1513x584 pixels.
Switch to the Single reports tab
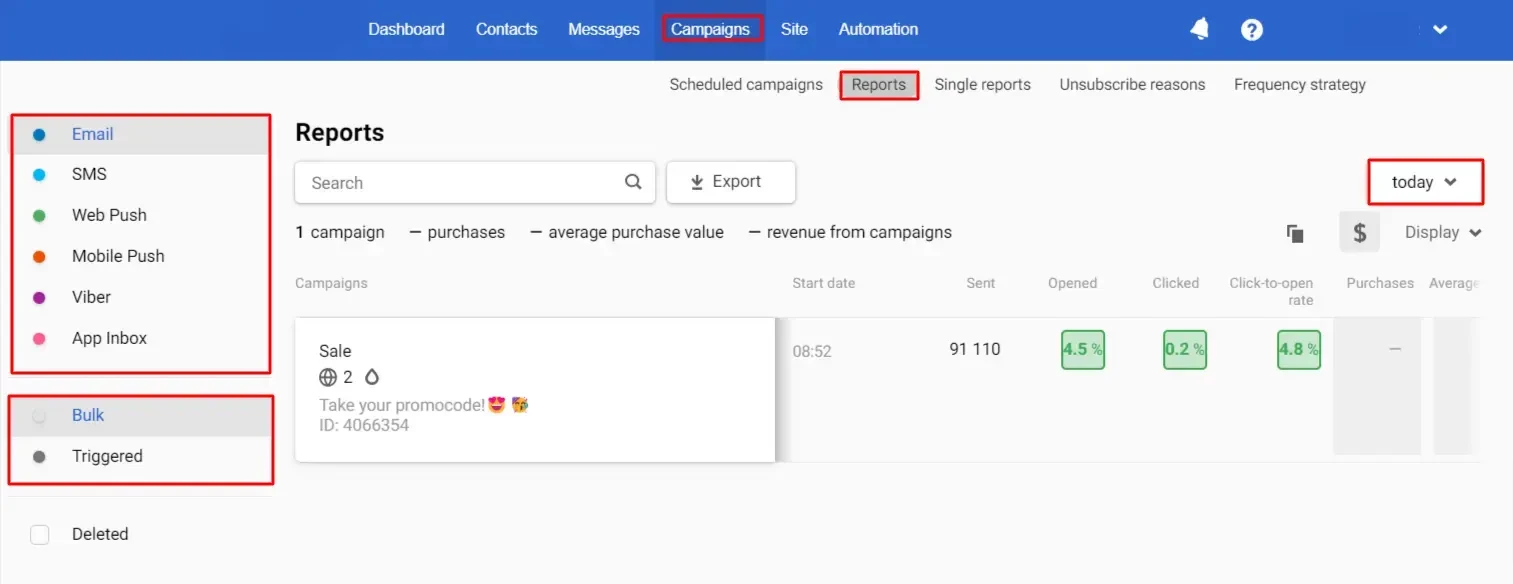pyautogui.click(x=982, y=85)
